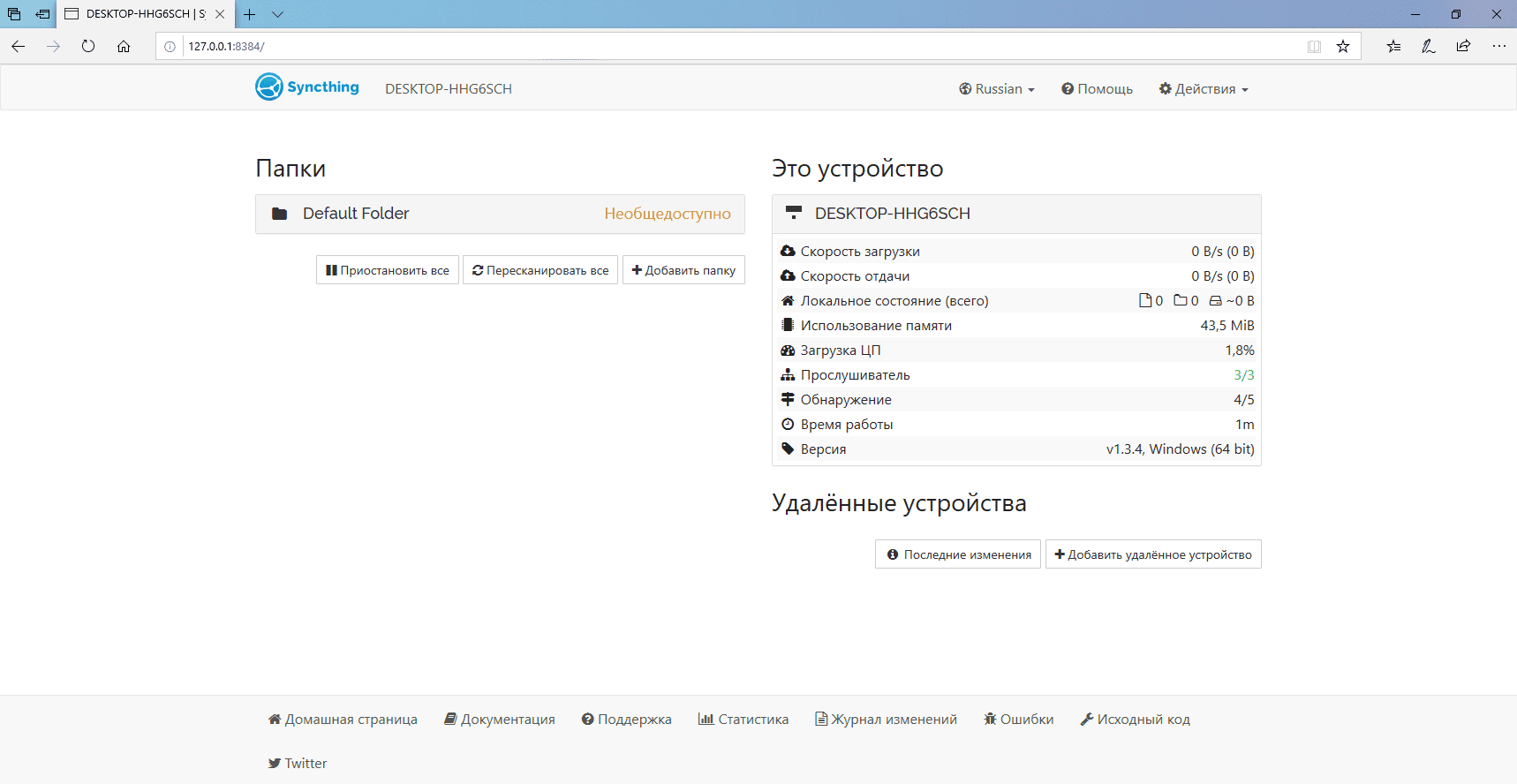The image size is (1517, 784).
Task: Click Пересканировать все button
Action: (540, 270)
